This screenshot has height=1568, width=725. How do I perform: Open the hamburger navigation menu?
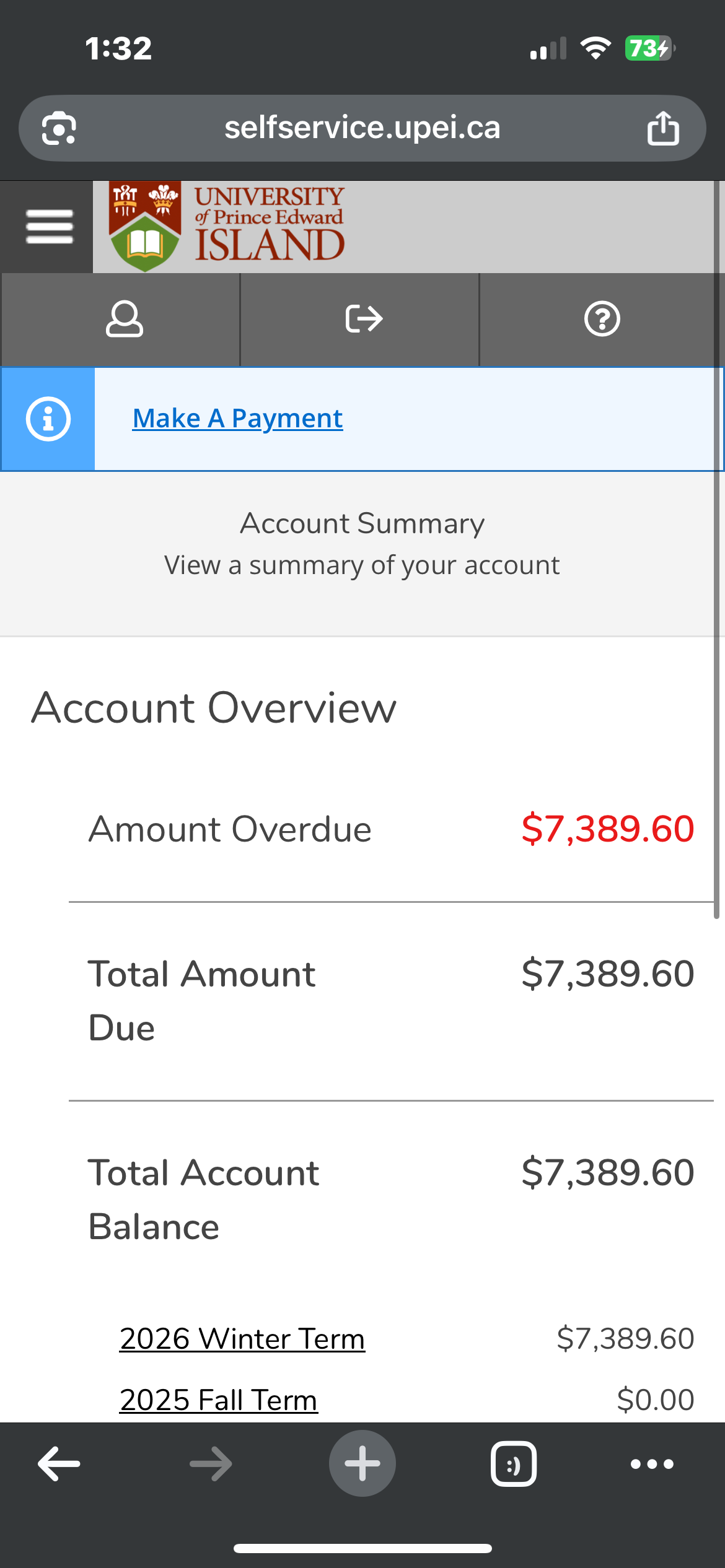click(49, 227)
